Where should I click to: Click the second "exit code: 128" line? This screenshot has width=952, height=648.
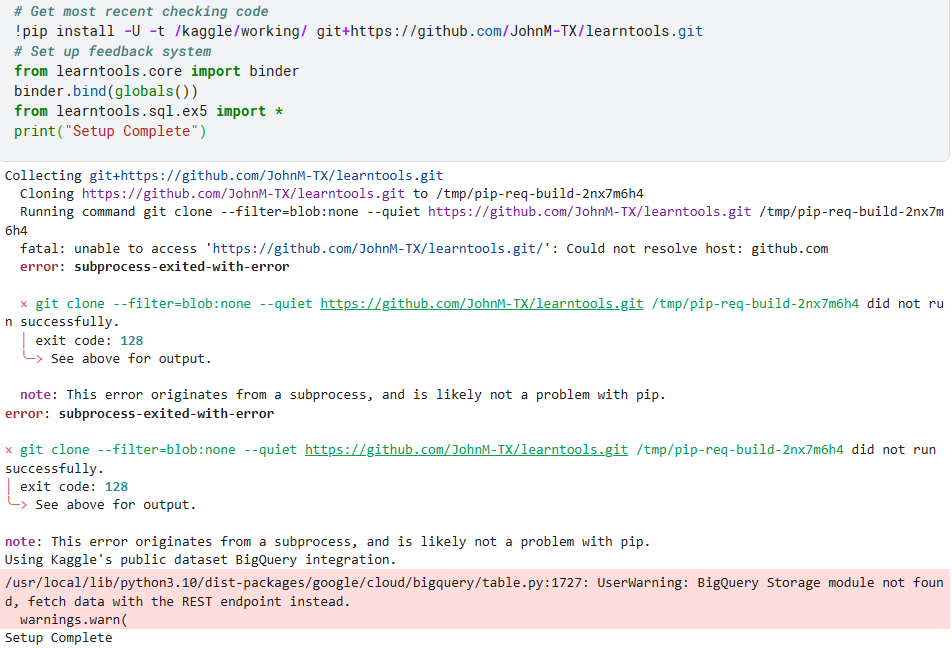[x=74, y=487]
